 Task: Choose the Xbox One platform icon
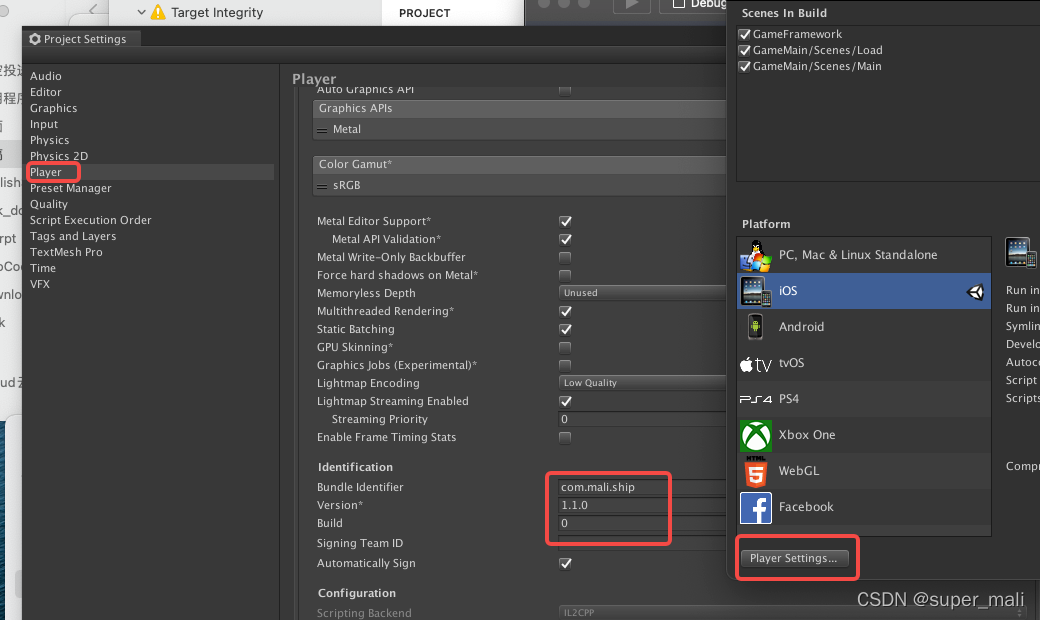pyautogui.click(x=755, y=436)
